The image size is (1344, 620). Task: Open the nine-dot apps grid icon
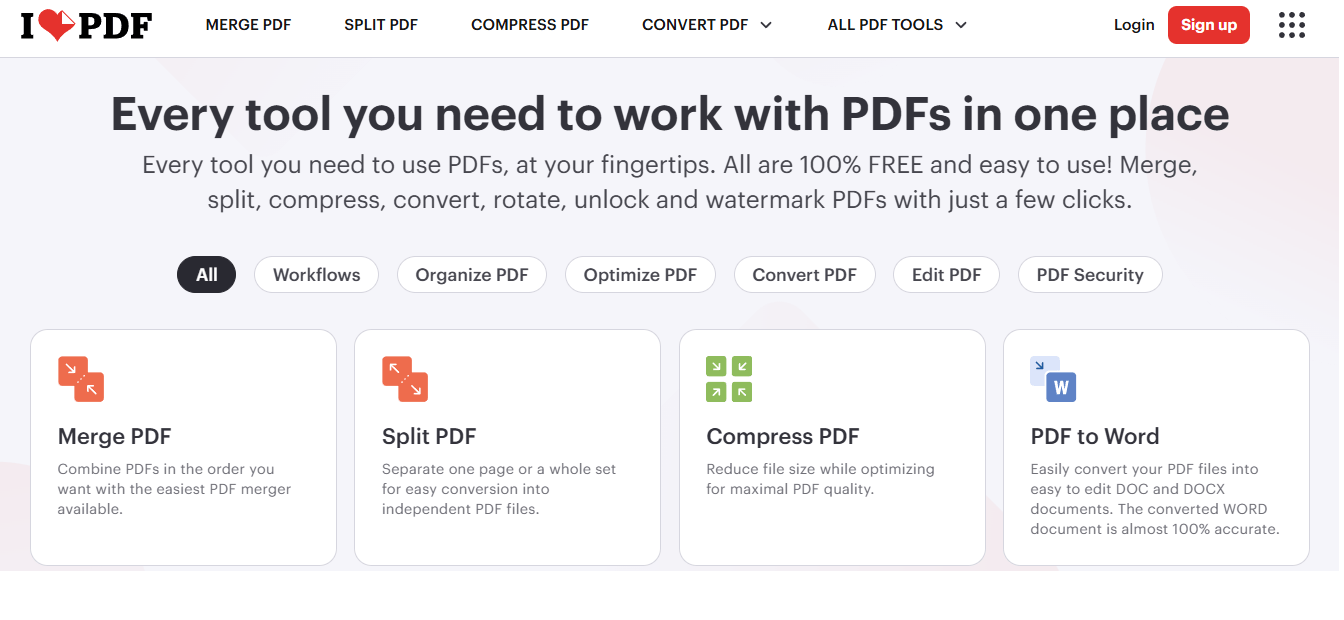(1292, 25)
